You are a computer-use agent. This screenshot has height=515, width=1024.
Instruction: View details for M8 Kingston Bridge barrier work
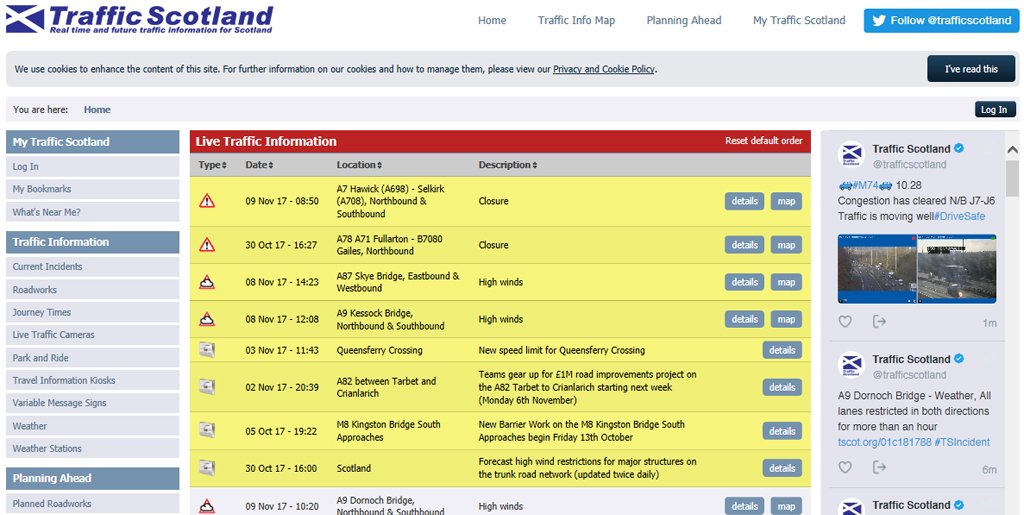click(x=782, y=431)
